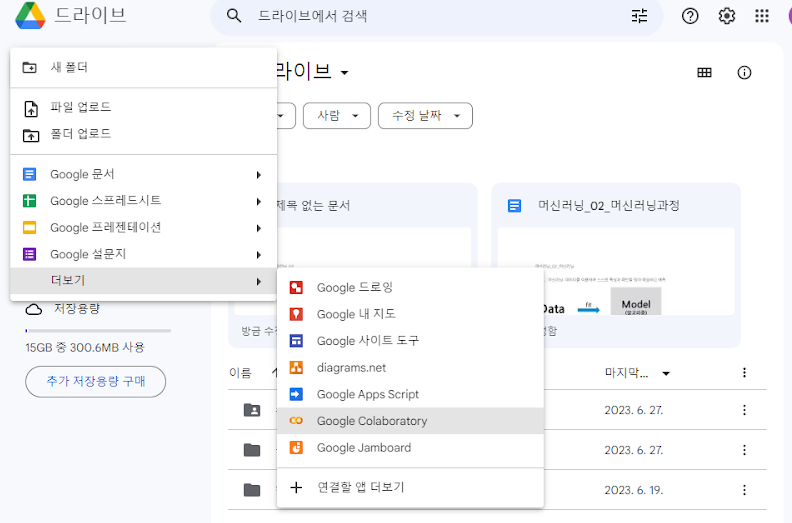Select Google Jamboard in submenu

(410, 447)
